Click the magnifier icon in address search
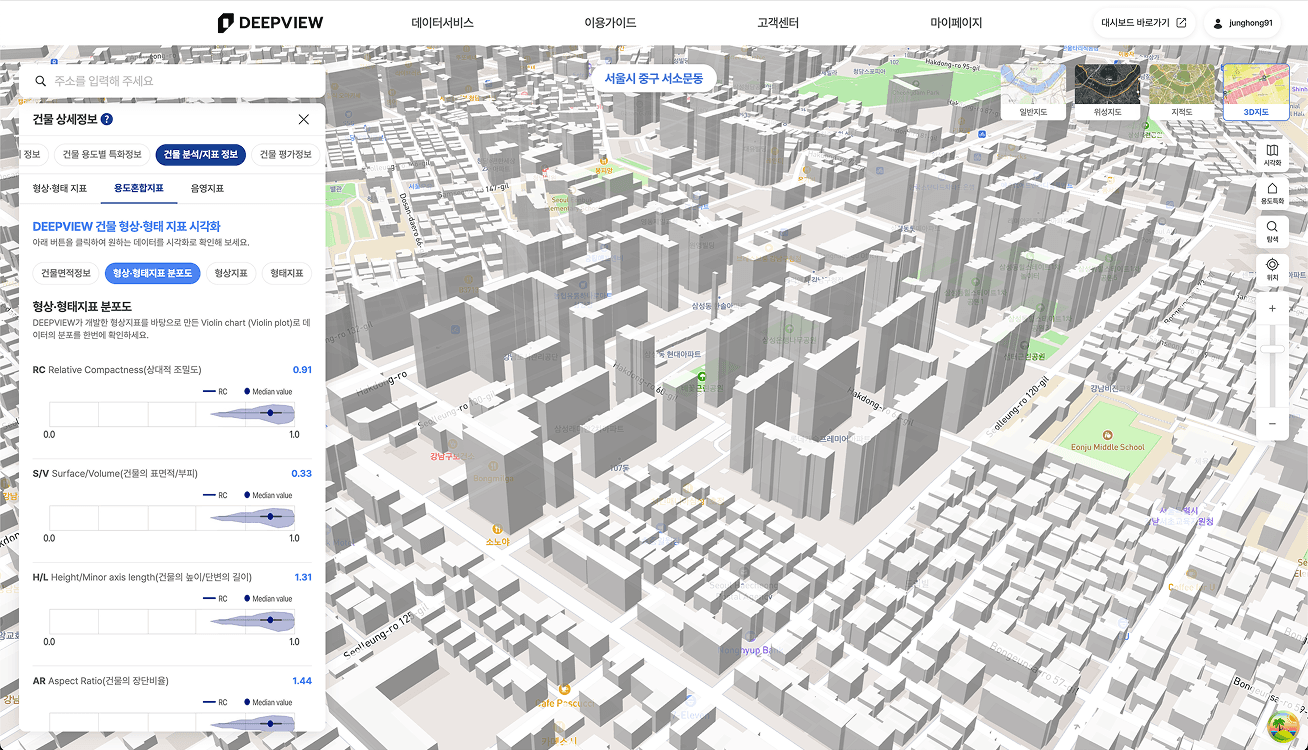1308x750 pixels. point(41,81)
